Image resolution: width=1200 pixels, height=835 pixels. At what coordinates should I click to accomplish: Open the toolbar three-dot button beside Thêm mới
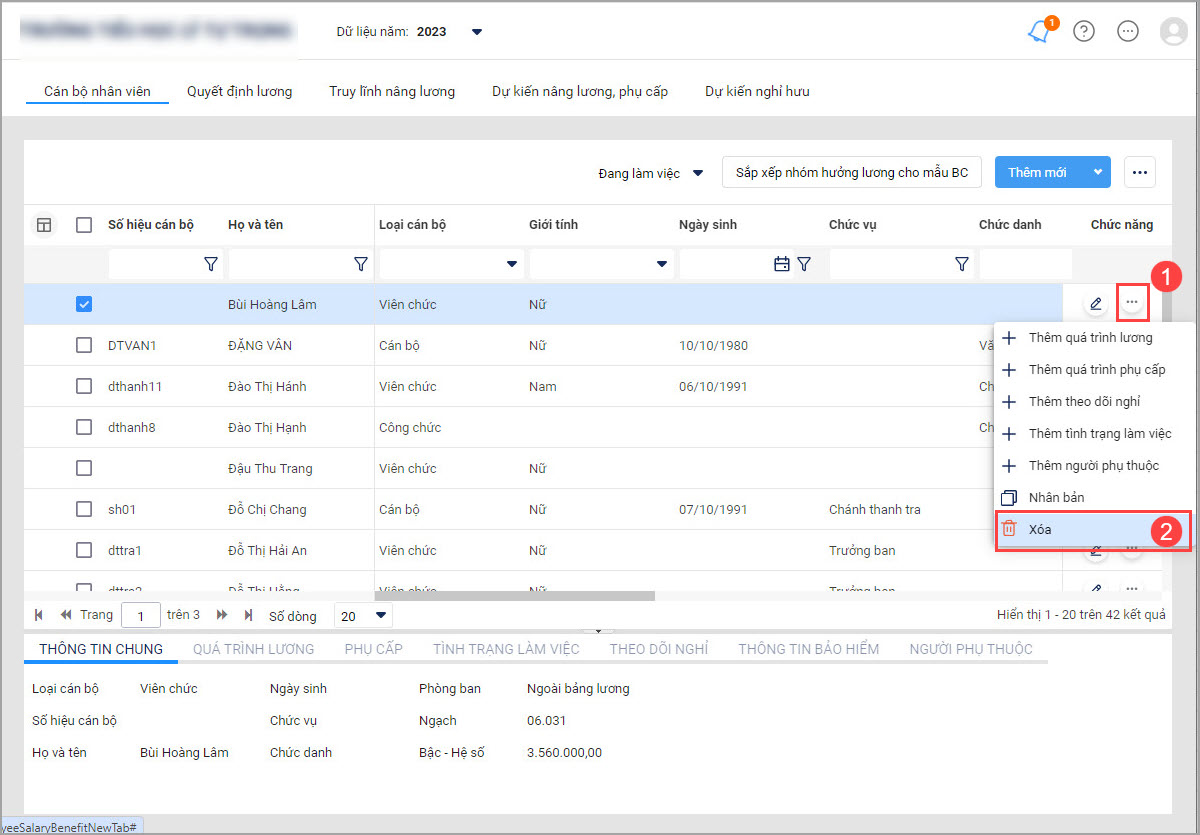click(1140, 172)
